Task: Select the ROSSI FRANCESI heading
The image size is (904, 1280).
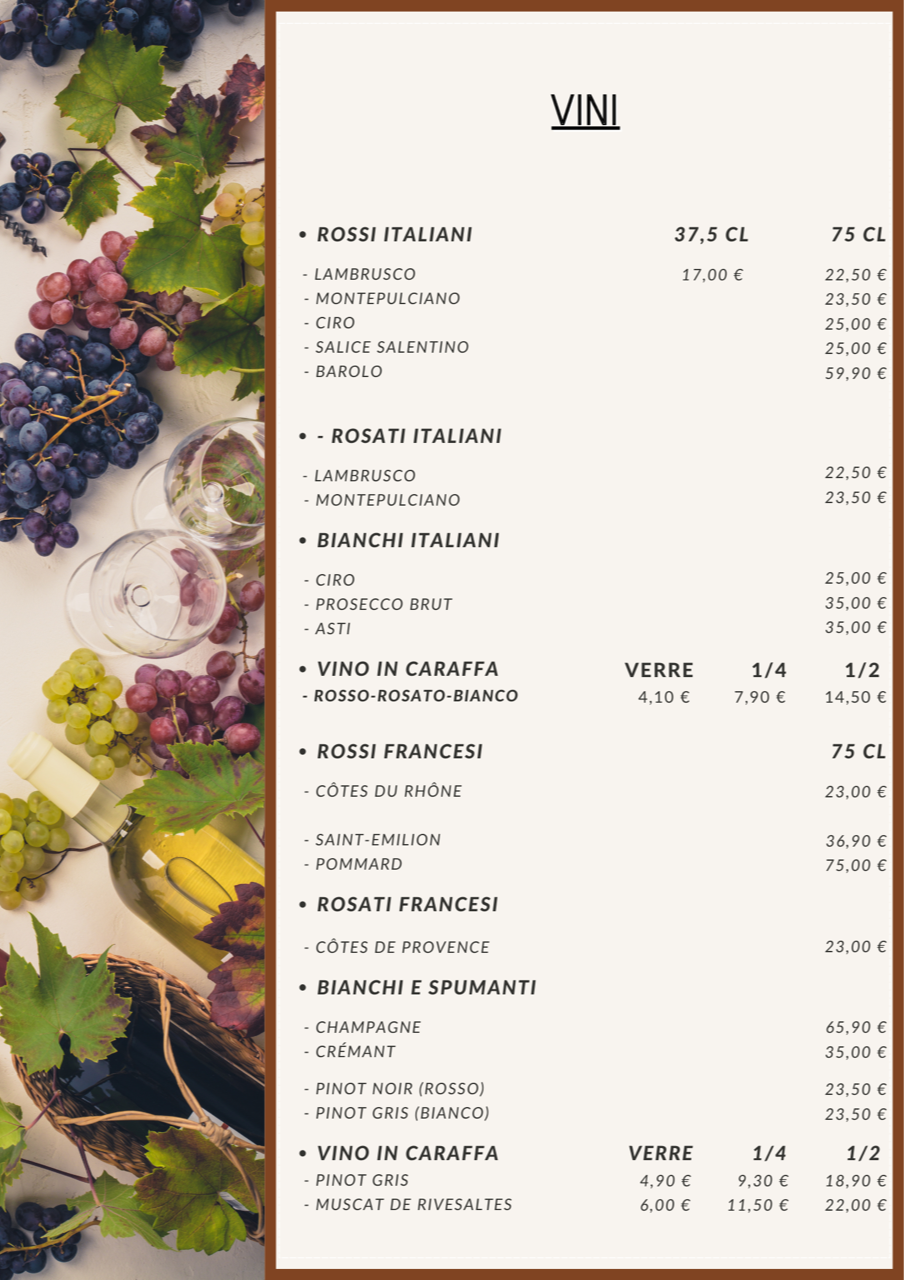Action: [399, 751]
